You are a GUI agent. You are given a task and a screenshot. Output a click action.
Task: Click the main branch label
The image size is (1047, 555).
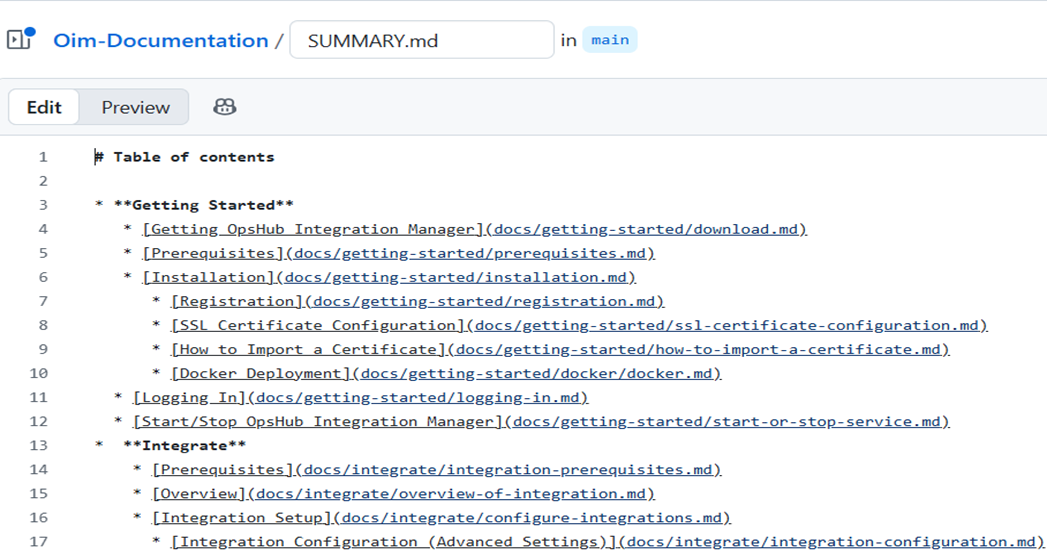tap(610, 40)
